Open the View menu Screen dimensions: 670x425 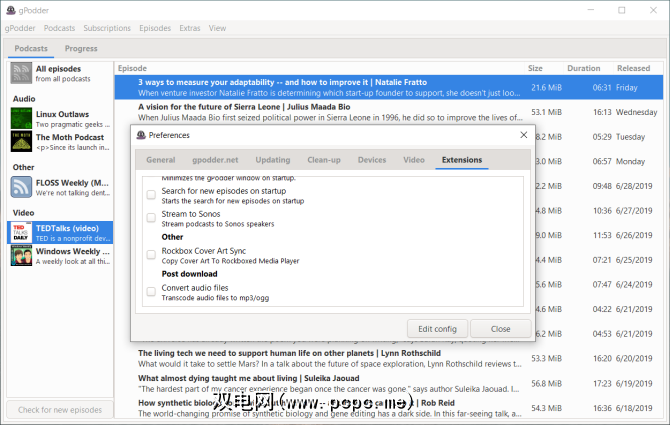coord(217,28)
